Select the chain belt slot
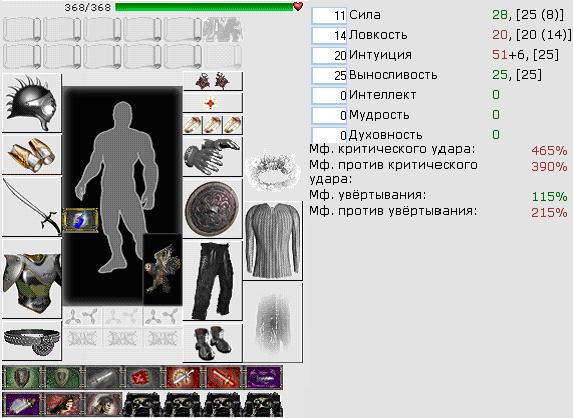Screen dimensions: 573x418 [32, 340]
